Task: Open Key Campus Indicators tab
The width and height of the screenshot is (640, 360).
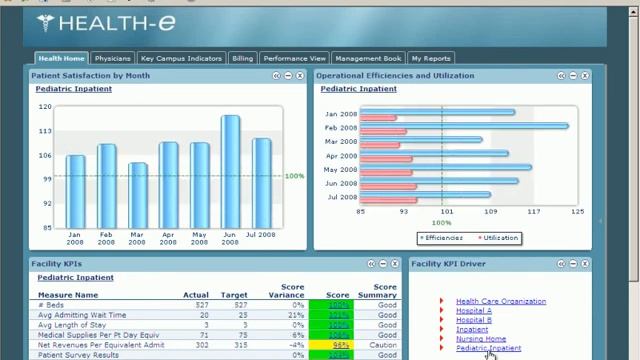Action: 181,58
